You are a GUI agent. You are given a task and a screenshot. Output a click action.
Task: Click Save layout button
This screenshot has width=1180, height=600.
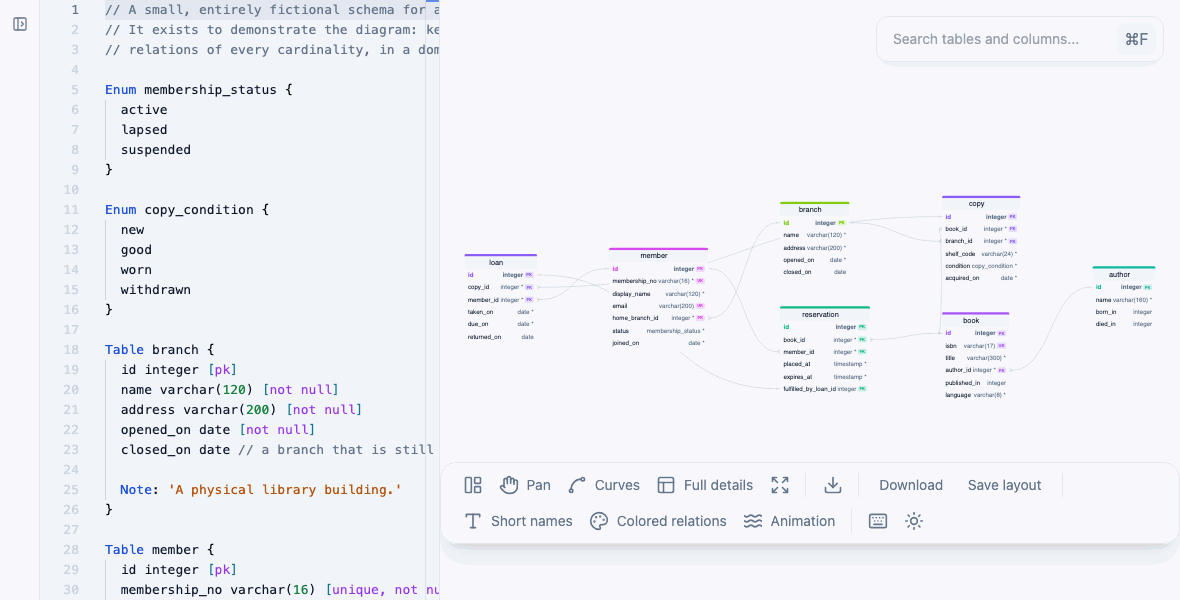coord(1004,485)
